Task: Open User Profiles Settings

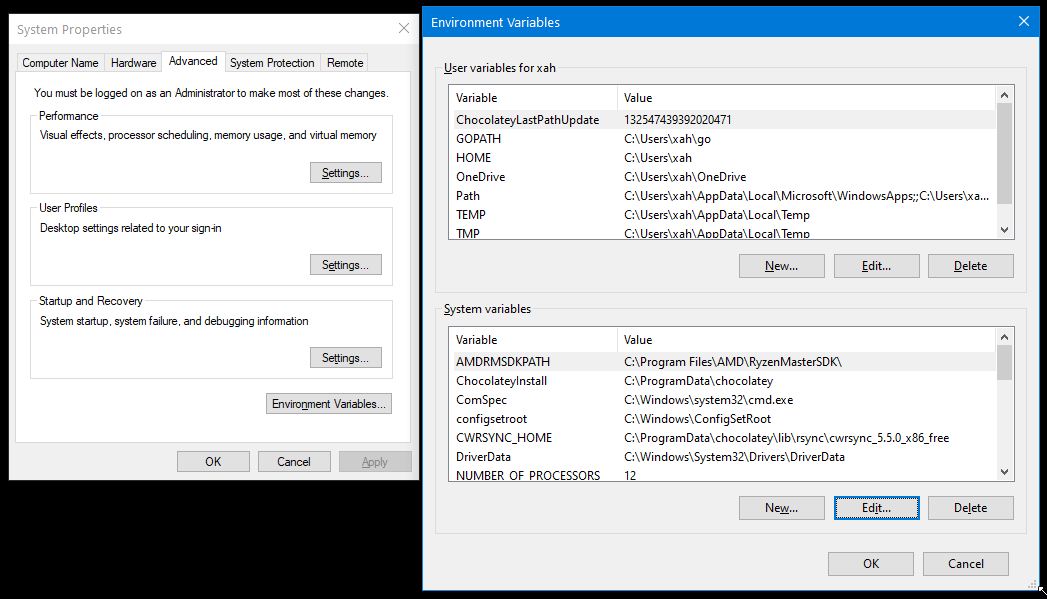Action: pos(345,264)
